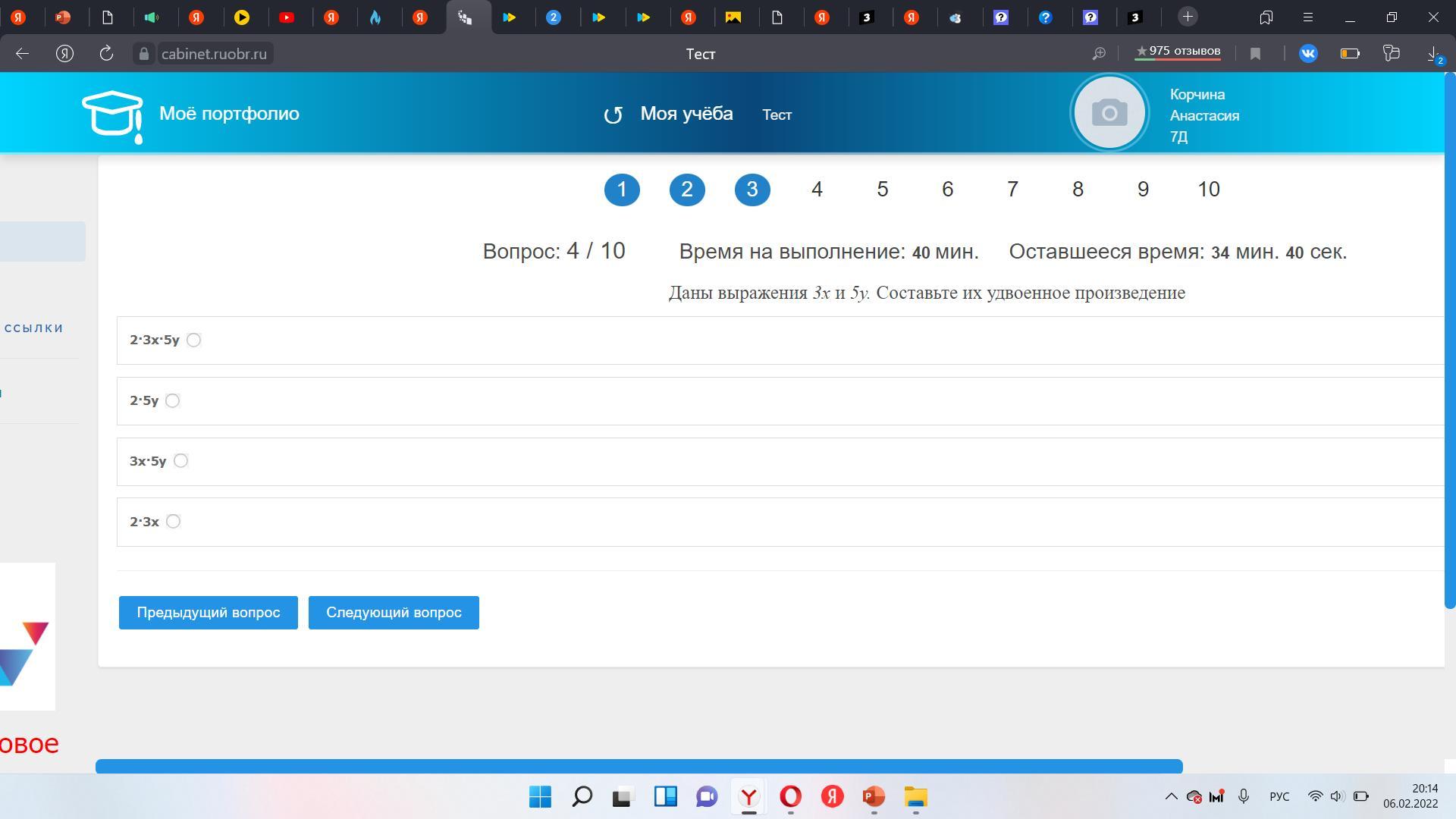Open taskbar Search
Image resolution: width=1456 pixels, height=819 pixels.
click(582, 797)
